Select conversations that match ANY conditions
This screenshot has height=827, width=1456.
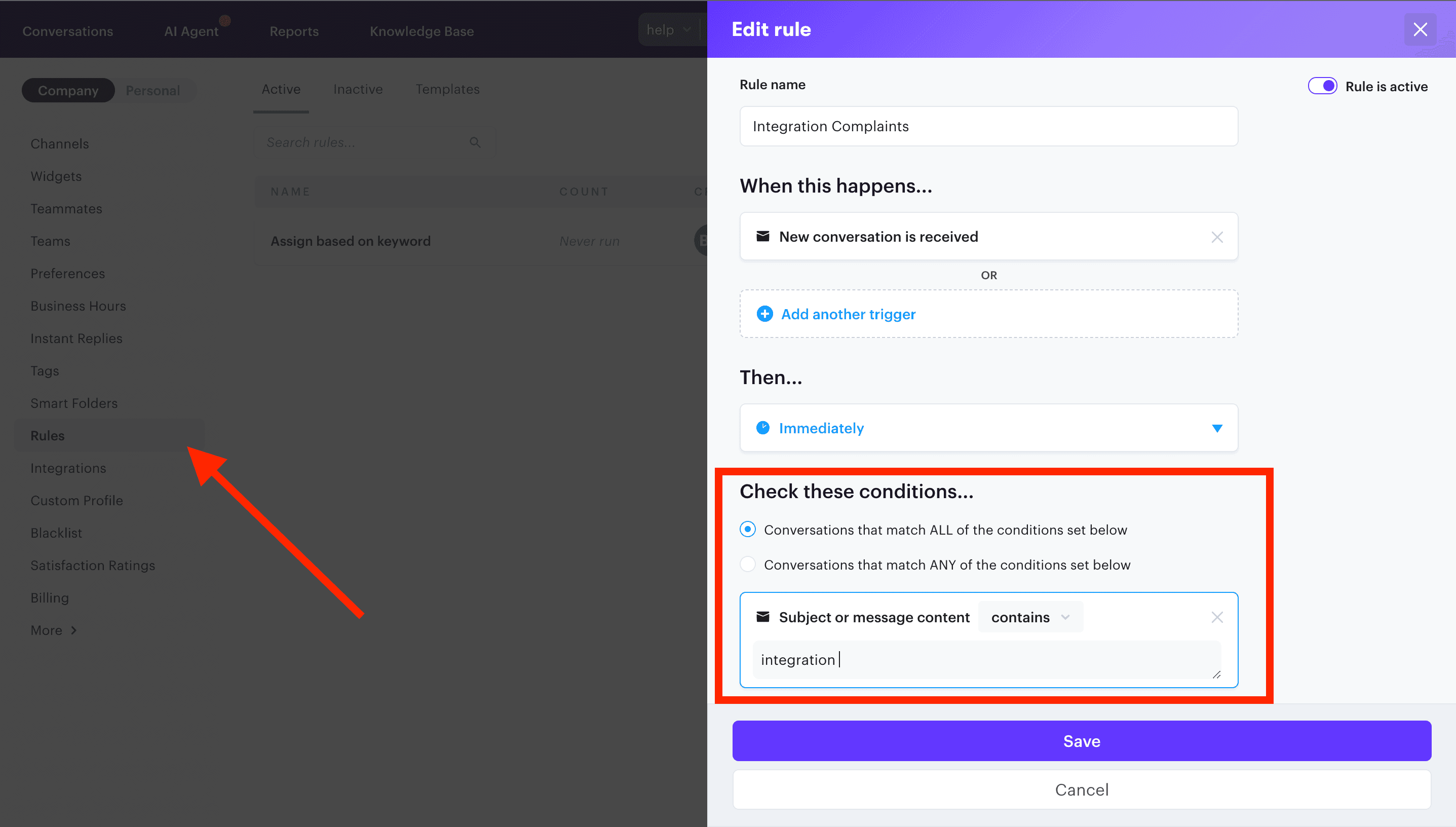748,564
